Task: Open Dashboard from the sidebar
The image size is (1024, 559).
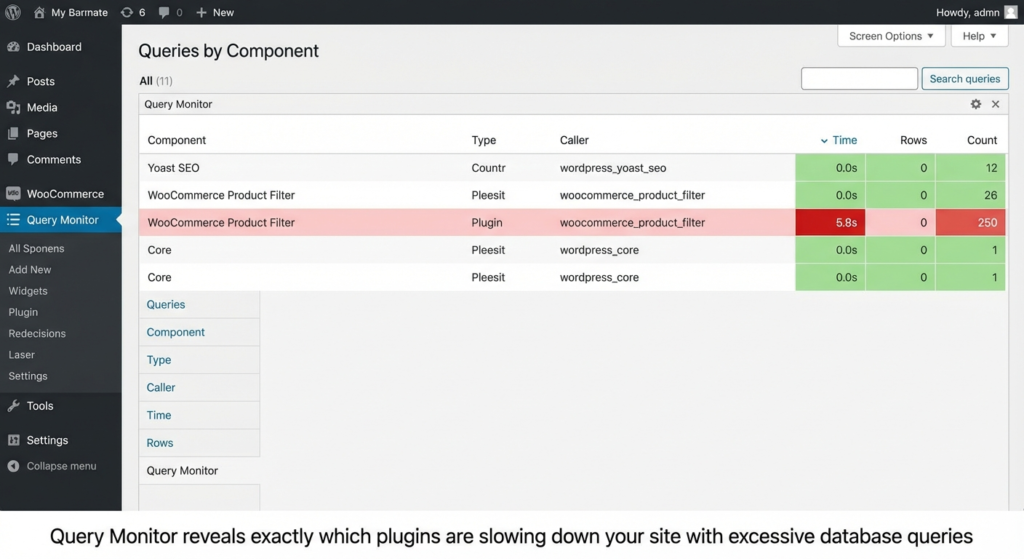Action: pos(54,47)
